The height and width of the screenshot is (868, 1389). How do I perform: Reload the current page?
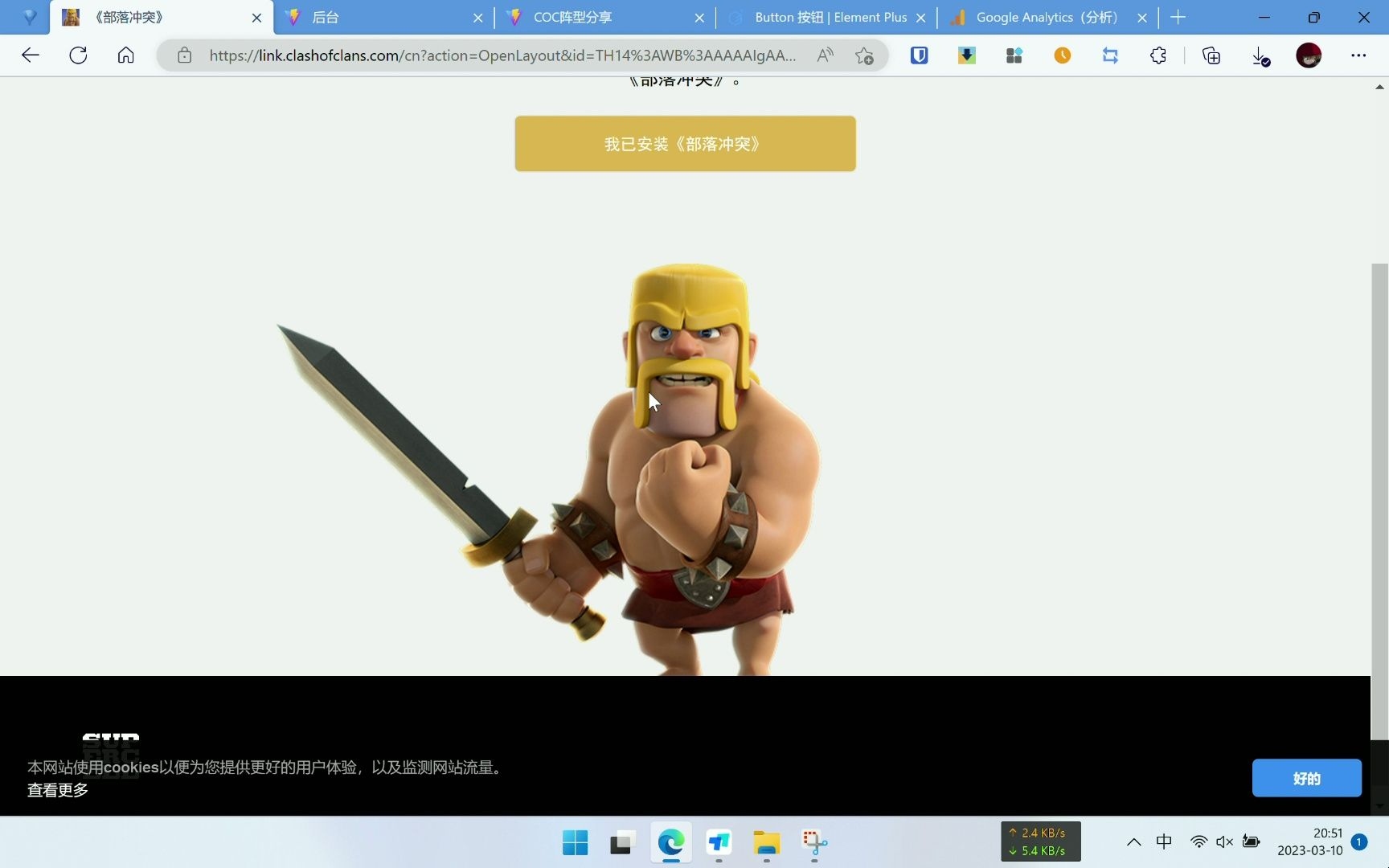point(78,55)
